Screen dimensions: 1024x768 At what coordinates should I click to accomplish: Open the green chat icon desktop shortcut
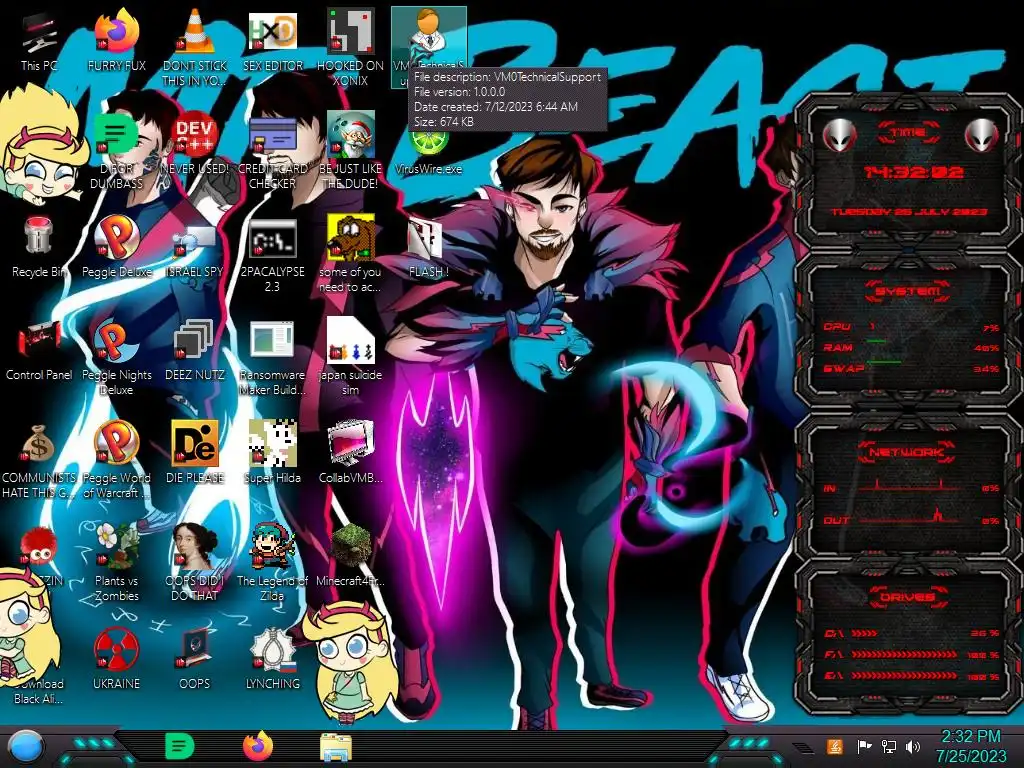[116, 150]
